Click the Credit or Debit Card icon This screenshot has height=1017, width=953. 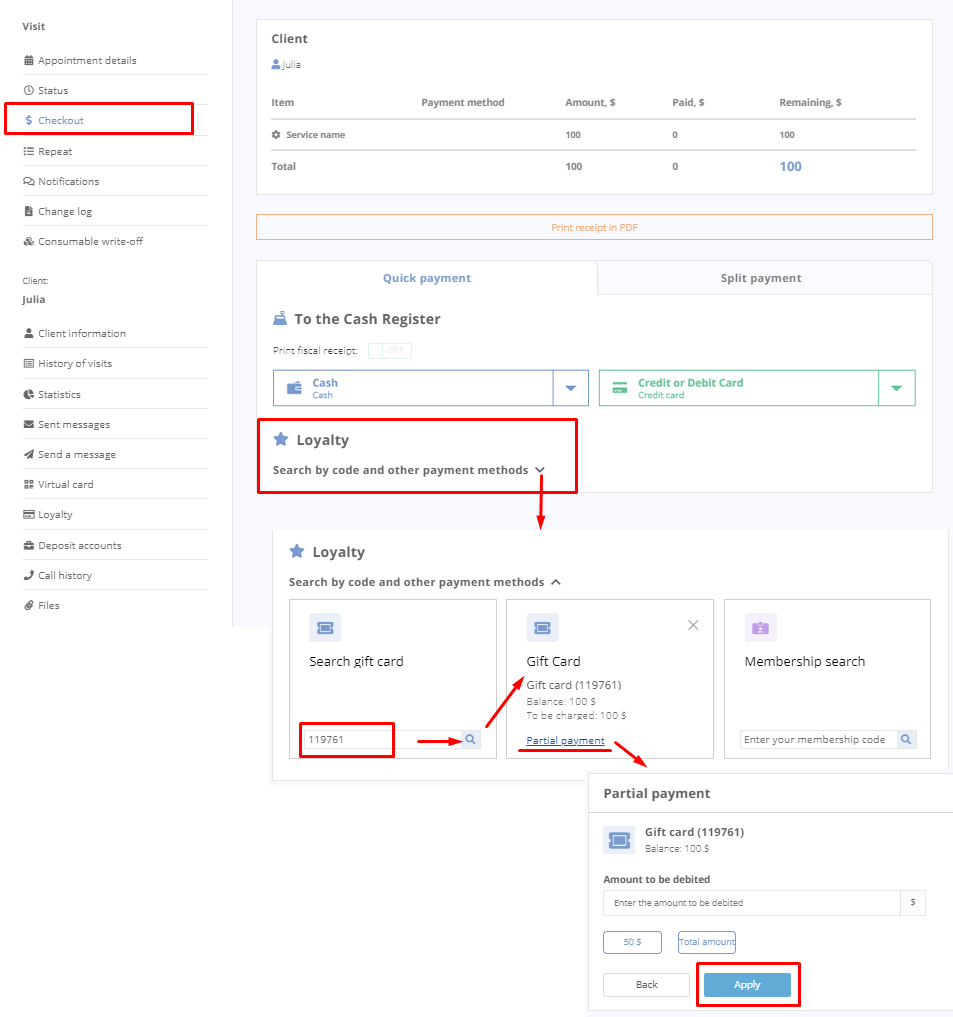tap(620, 388)
